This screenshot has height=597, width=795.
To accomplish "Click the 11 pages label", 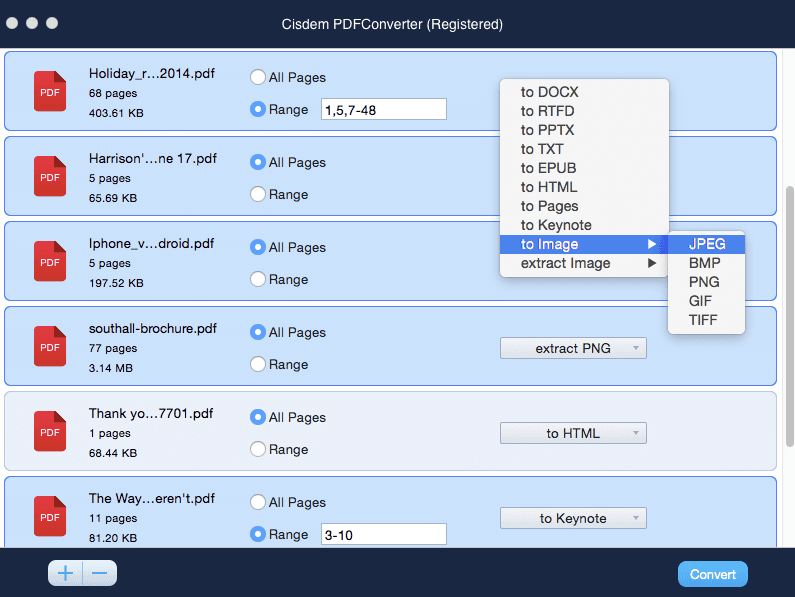I will pyautogui.click(x=113, y=518).
